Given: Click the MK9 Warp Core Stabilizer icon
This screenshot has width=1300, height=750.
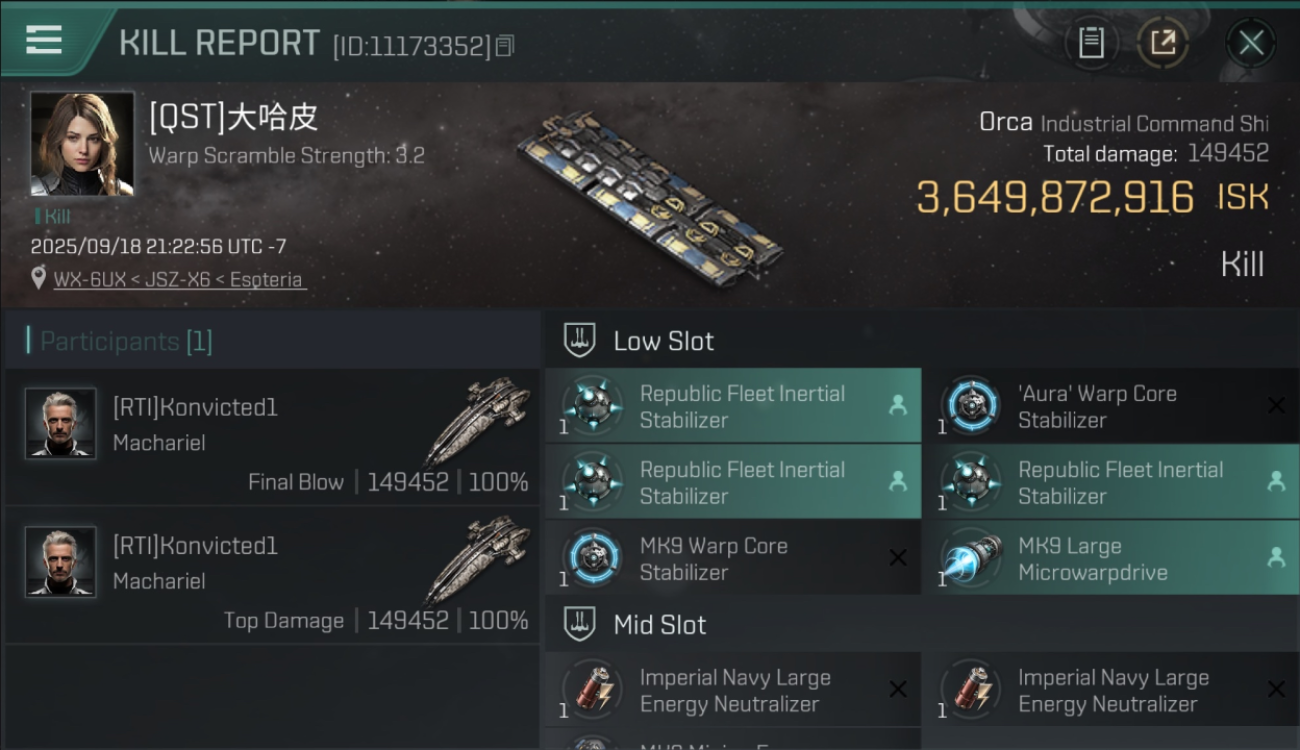Looking at the screenshot, I should tap(593, 558).
